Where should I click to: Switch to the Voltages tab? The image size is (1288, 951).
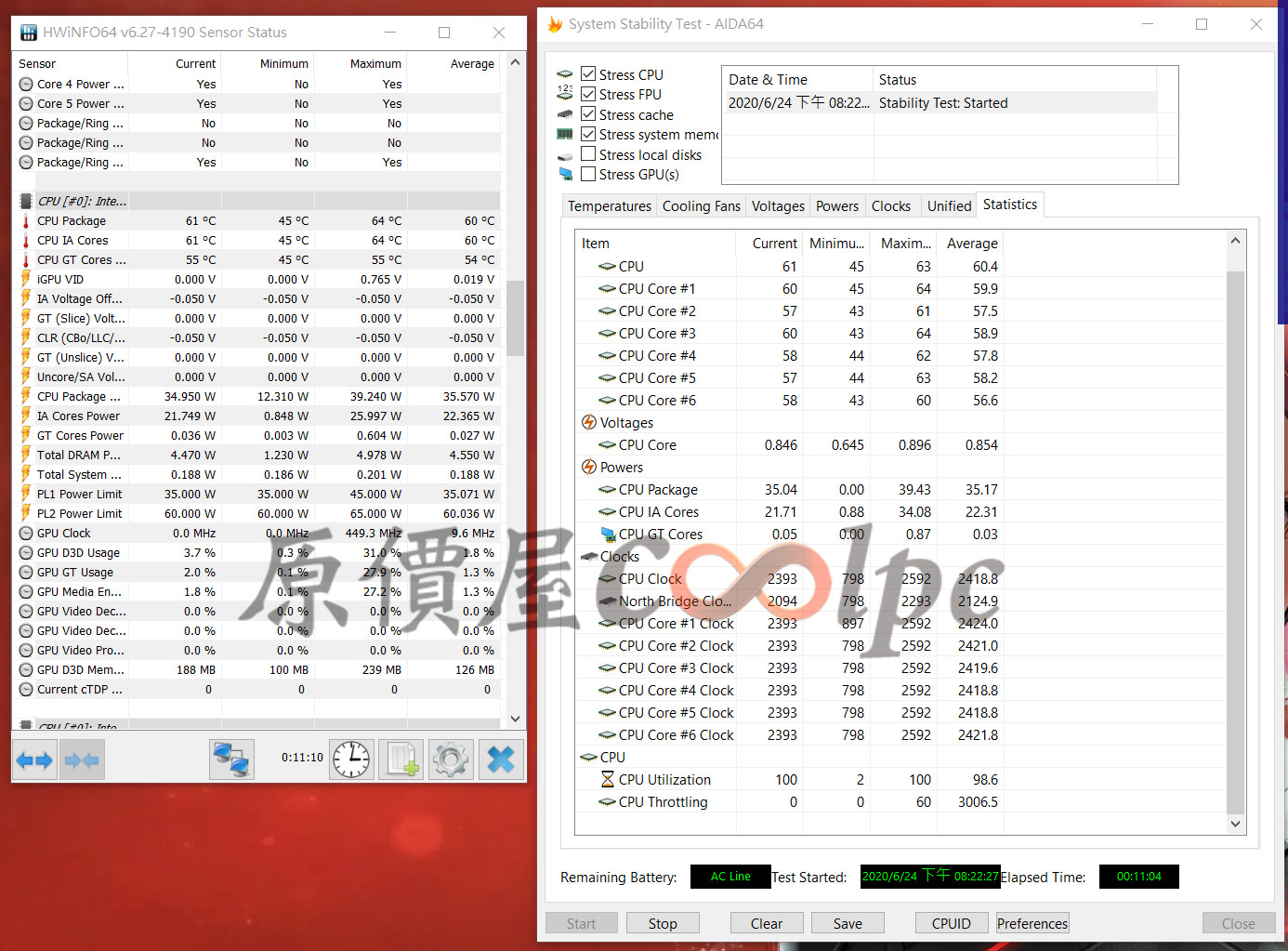(778, 206)
